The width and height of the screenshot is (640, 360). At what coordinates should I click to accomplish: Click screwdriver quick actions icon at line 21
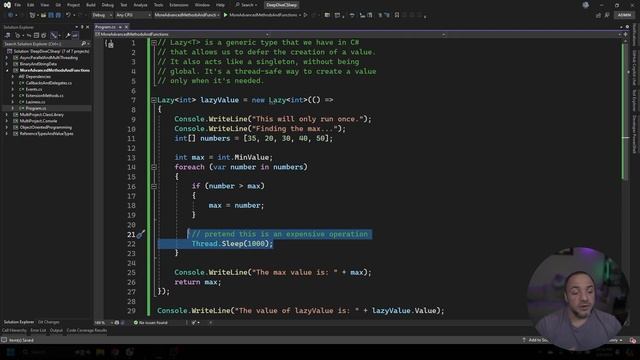[140, 234]
